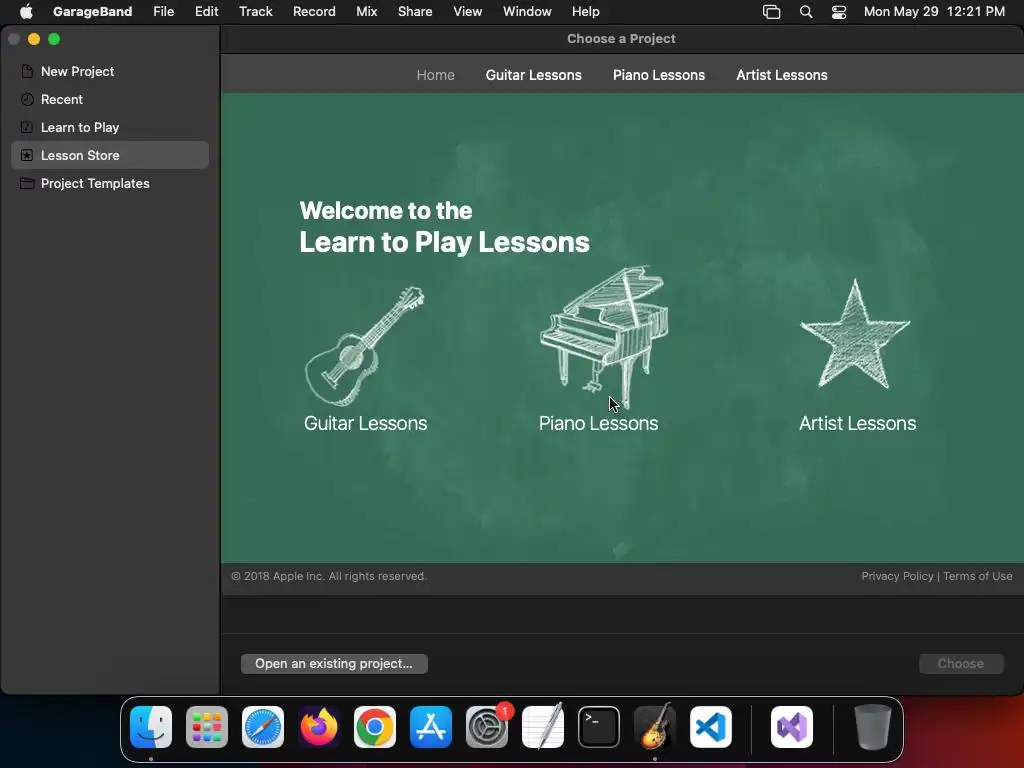Open Spotlight search in menu bar
This screenshot has width=1024, height=768.
click(x=806, y=12)
